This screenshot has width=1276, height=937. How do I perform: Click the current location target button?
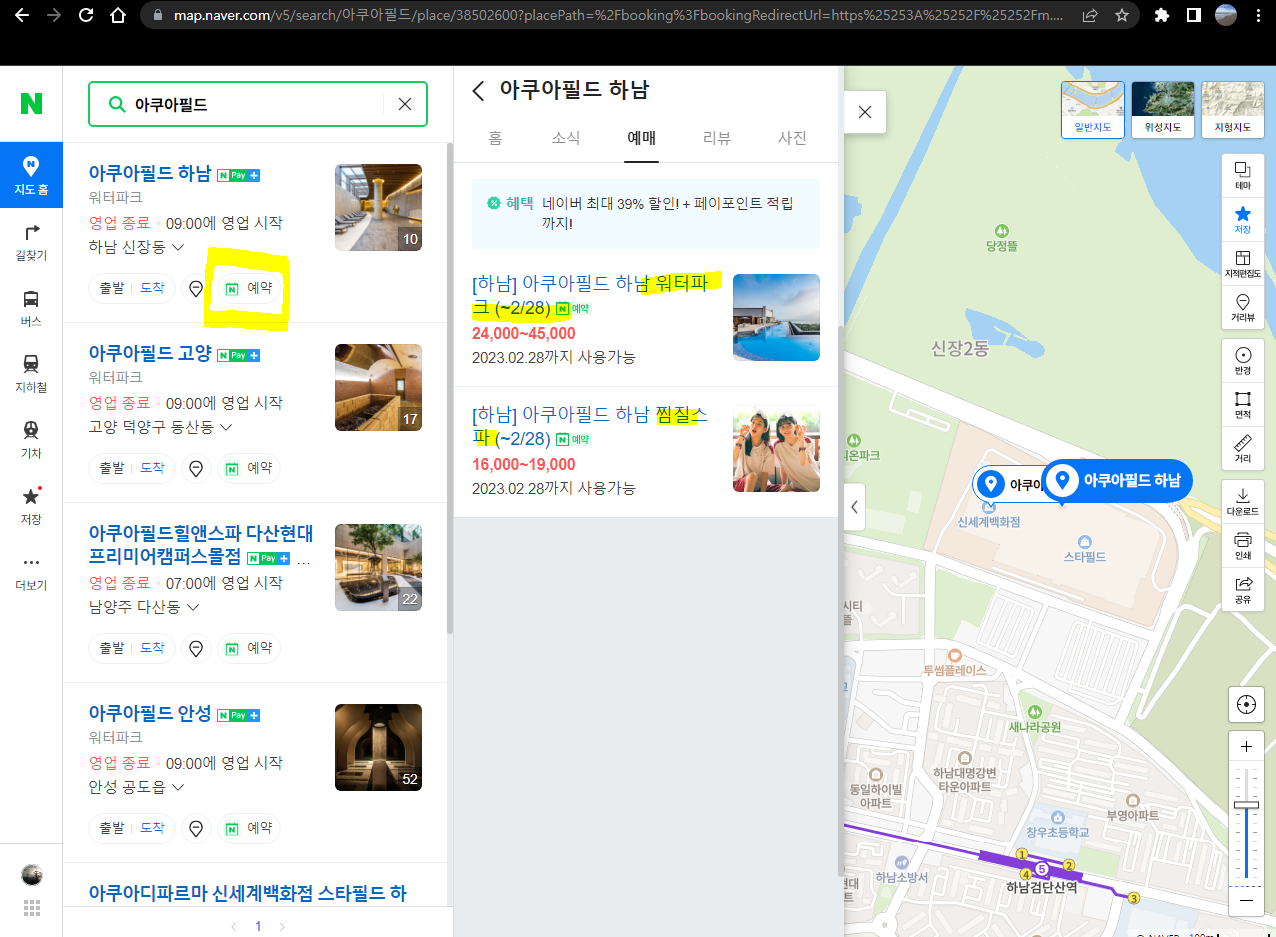tap(1246, 704)
